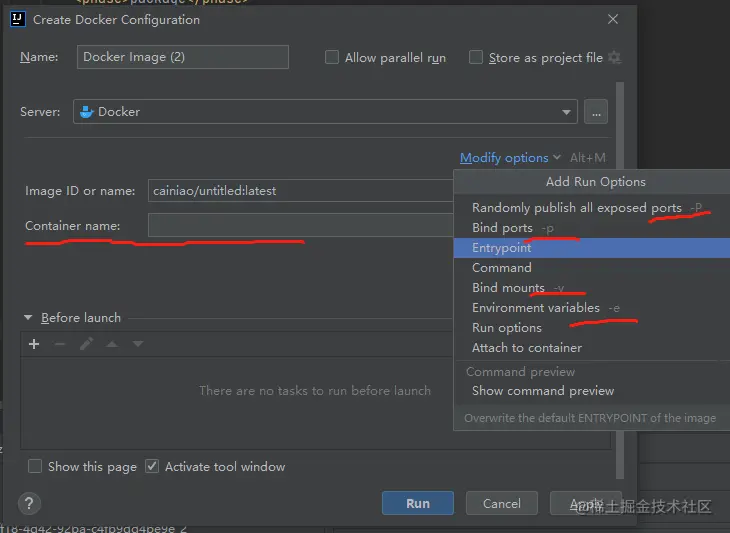
Task: Choose Attach to container option
Action: (592, 348)
